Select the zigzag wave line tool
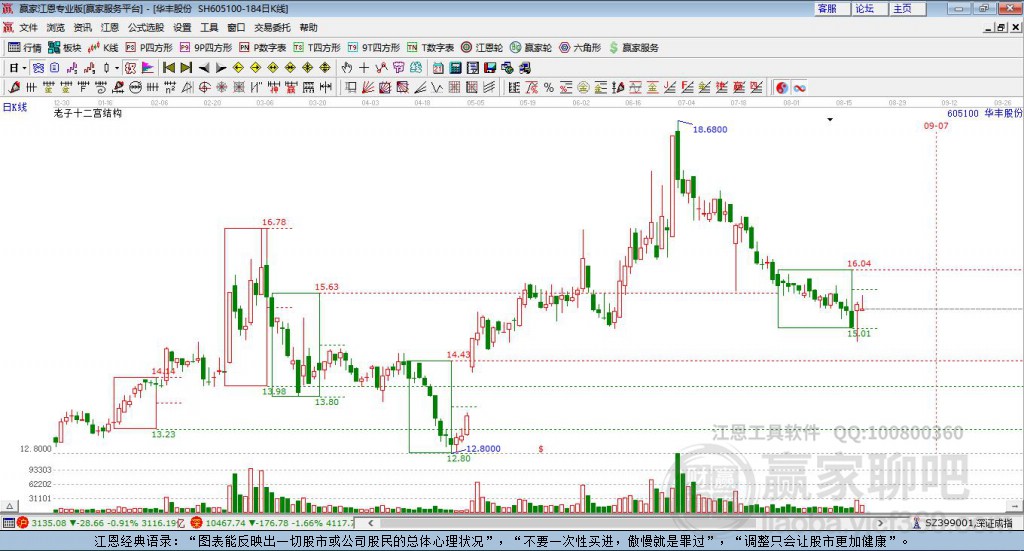Image resolution: width=1024 pixels, height=551 pixels. point(437,87)
